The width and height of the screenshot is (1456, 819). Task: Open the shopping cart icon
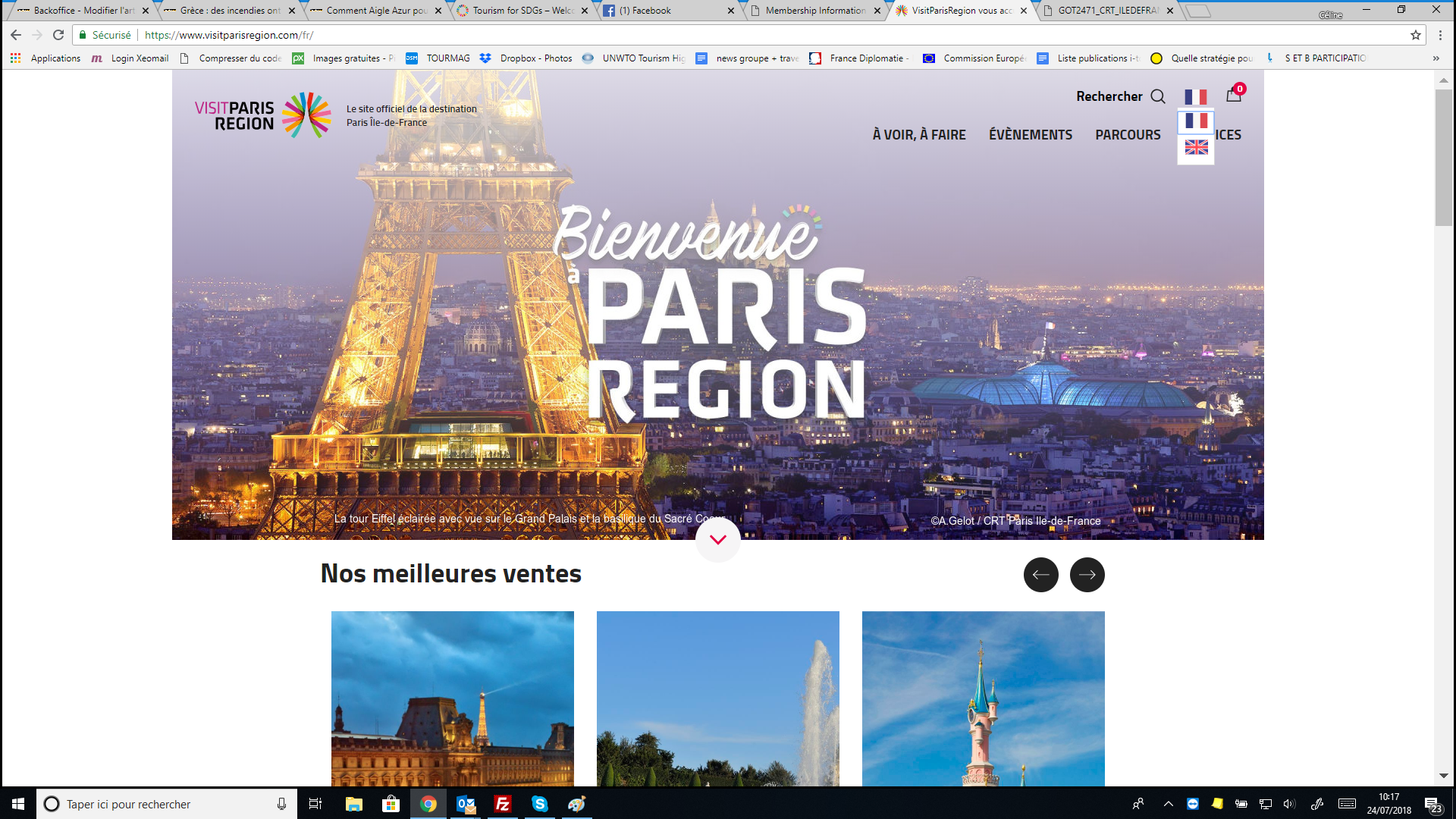(x=1234, y=95)
